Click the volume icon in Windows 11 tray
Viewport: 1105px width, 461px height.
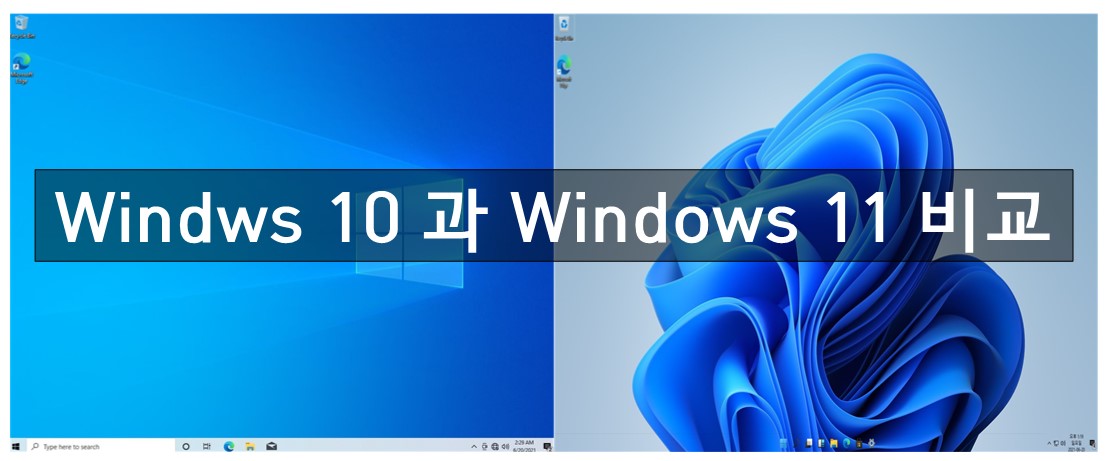(x=1063, y=443)
